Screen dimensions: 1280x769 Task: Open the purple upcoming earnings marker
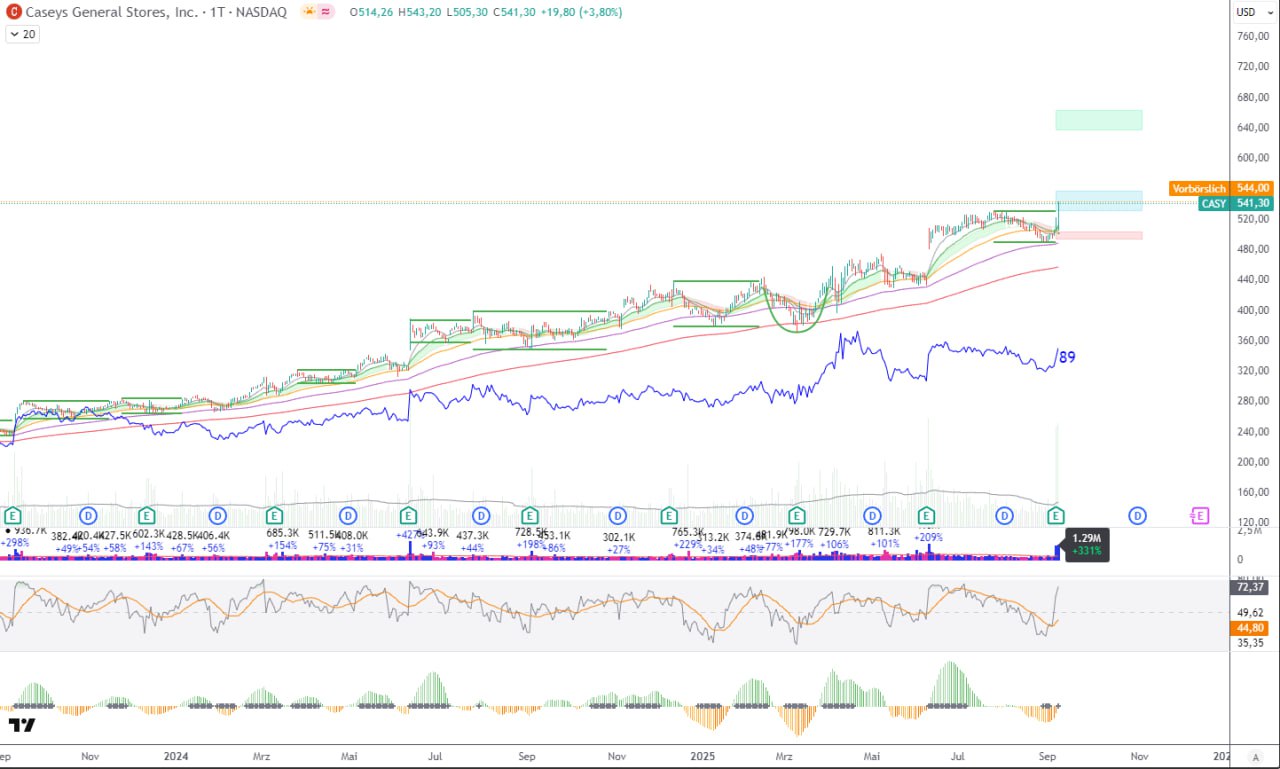coord(1199,516)
